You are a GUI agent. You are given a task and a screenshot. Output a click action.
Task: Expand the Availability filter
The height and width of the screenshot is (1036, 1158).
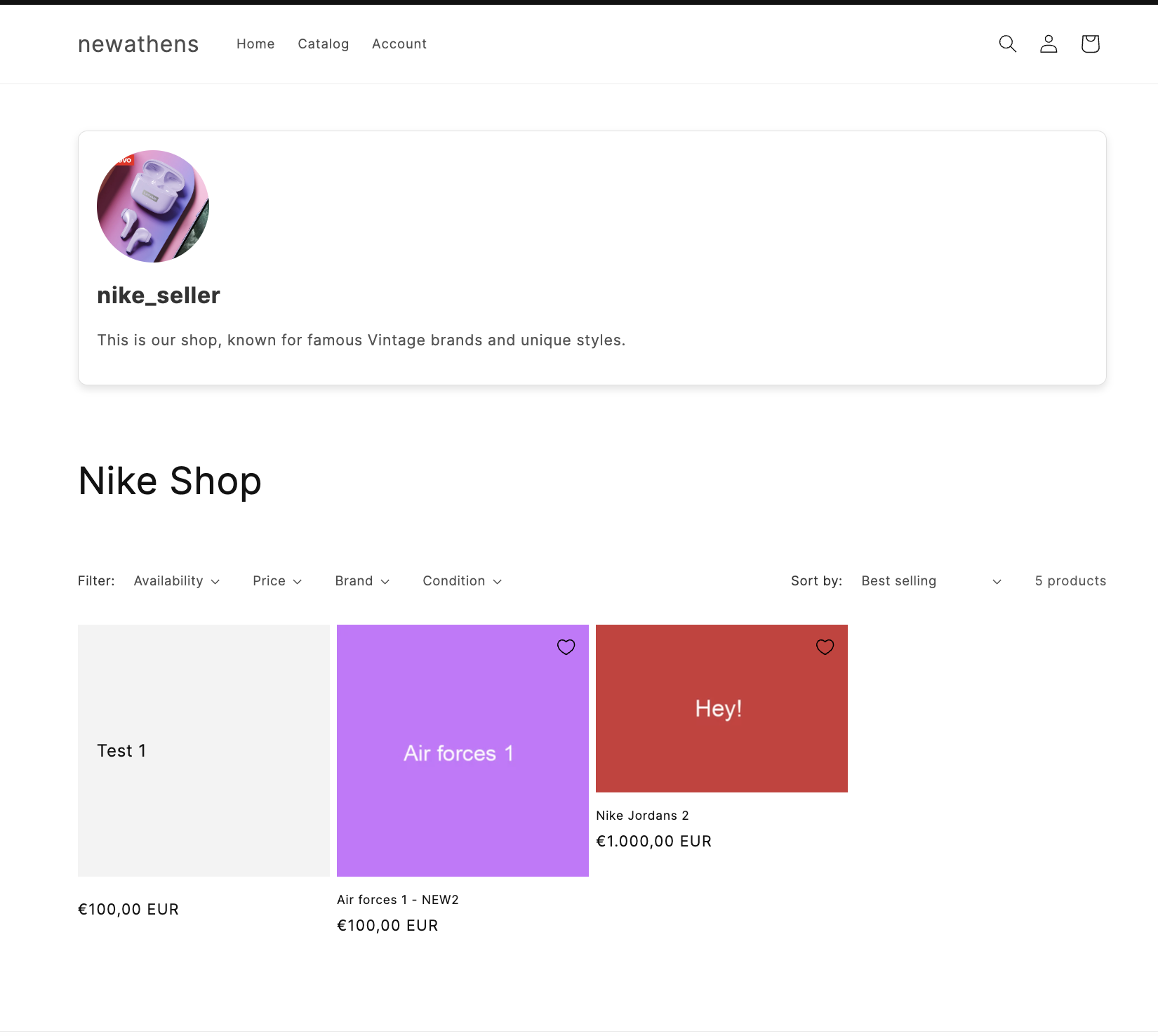(x=176, y=580)
